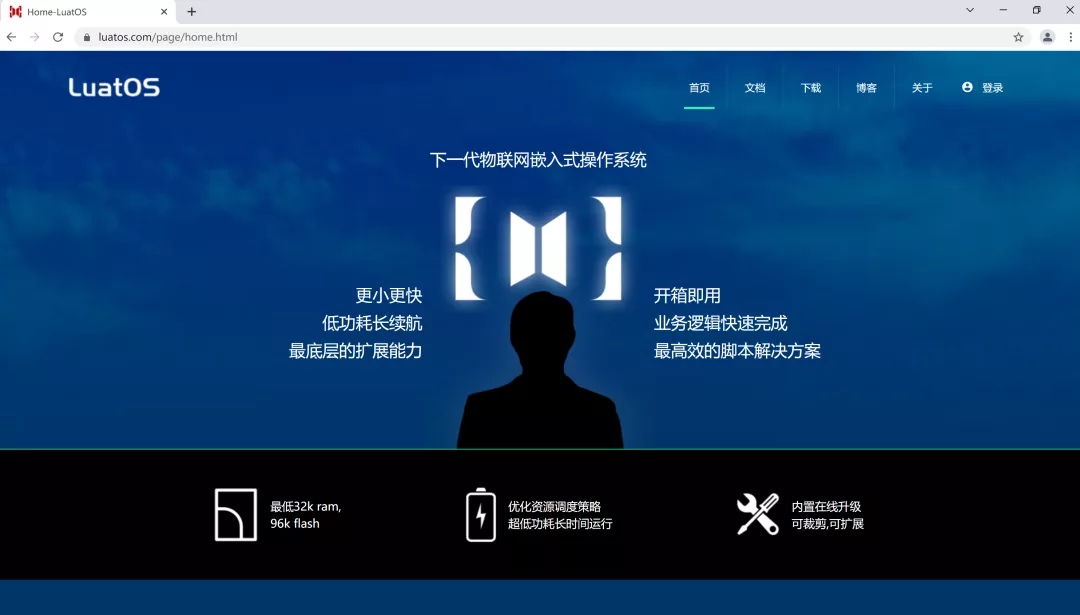The height and width of the screenshot is (615, 1080).
Task: Minimize the Chrome window
Action: point(1003,10)
